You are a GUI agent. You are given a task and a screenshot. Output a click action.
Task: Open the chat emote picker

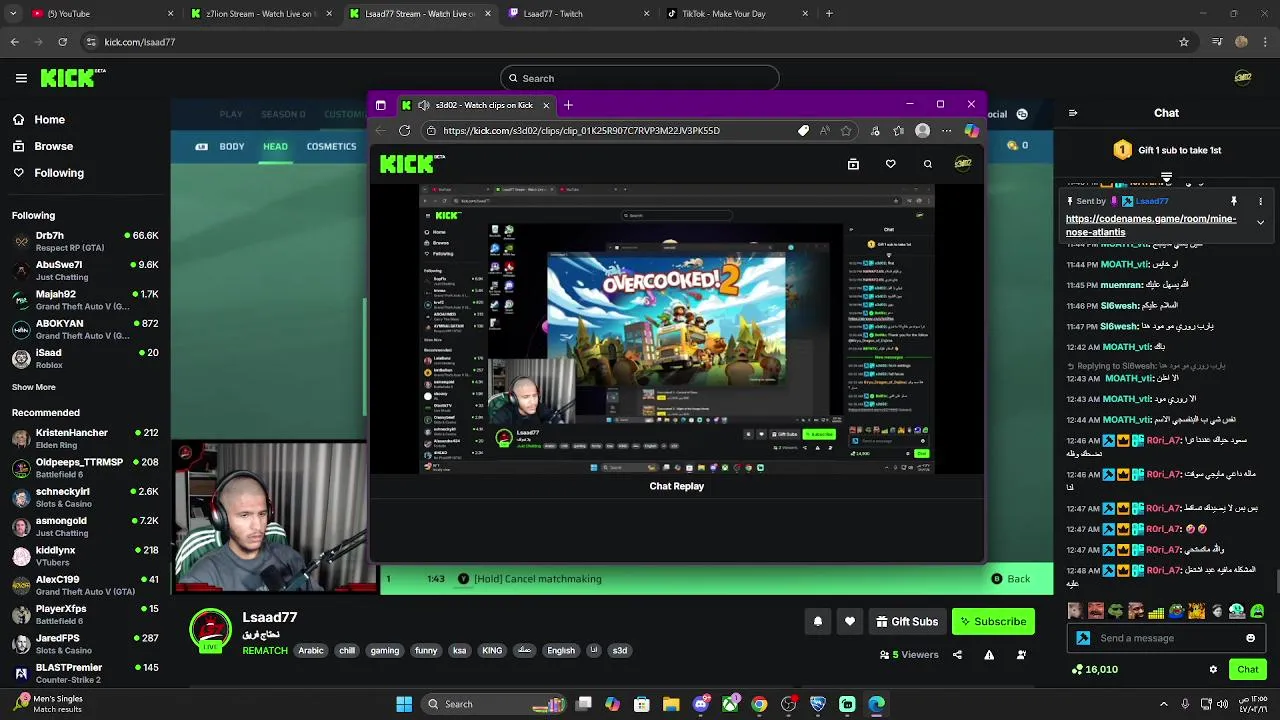pos(1250,638)
